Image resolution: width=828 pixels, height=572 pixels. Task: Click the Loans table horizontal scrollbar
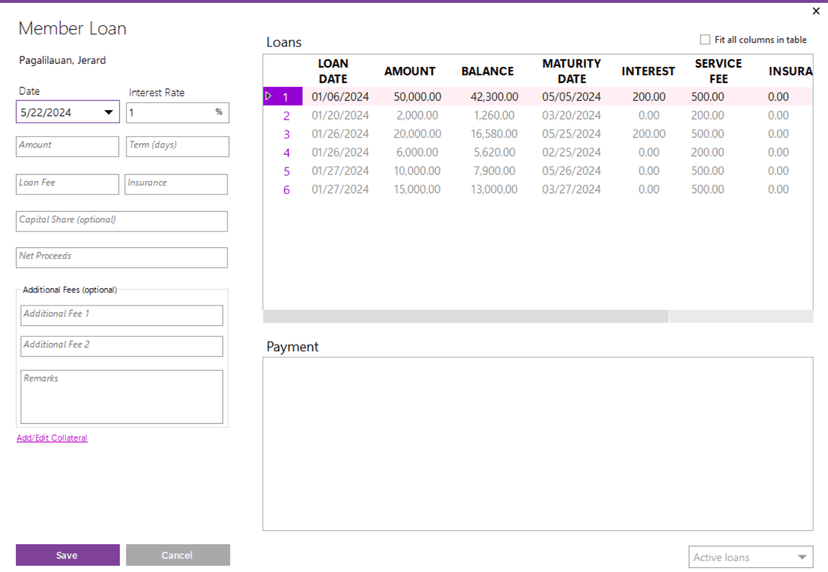point(465,317)
